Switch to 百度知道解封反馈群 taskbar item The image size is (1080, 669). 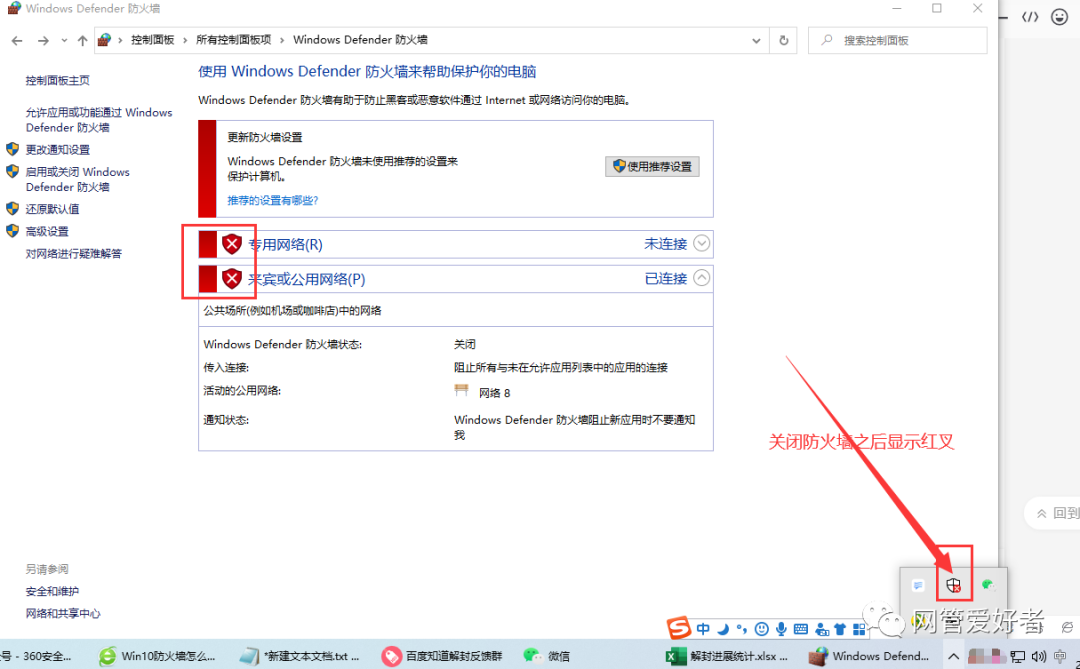coord(443,656)
